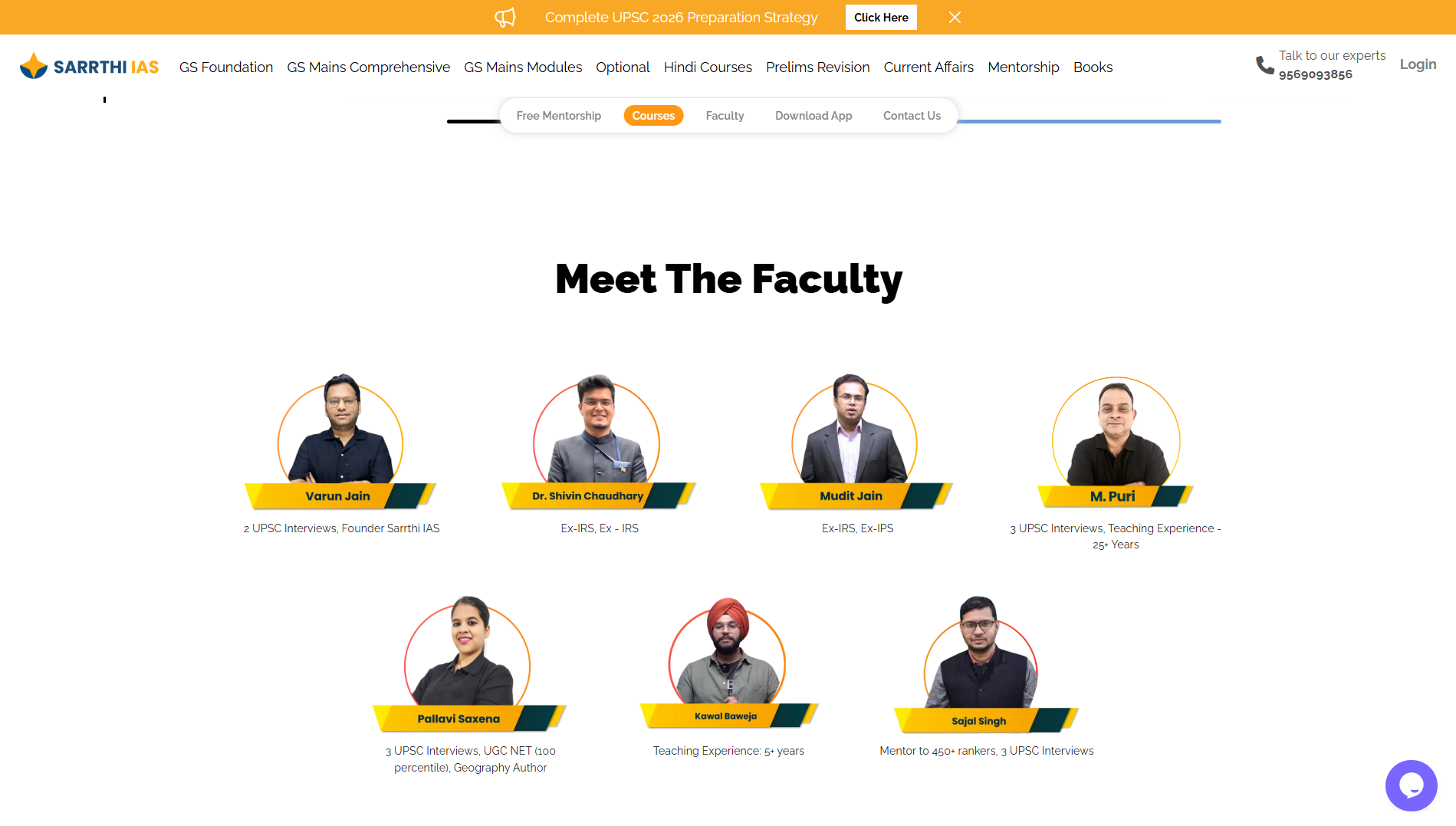Expand the GS Mains Modules dropdown
This screenshot has width=1456, height=826.
pos(523,67)
